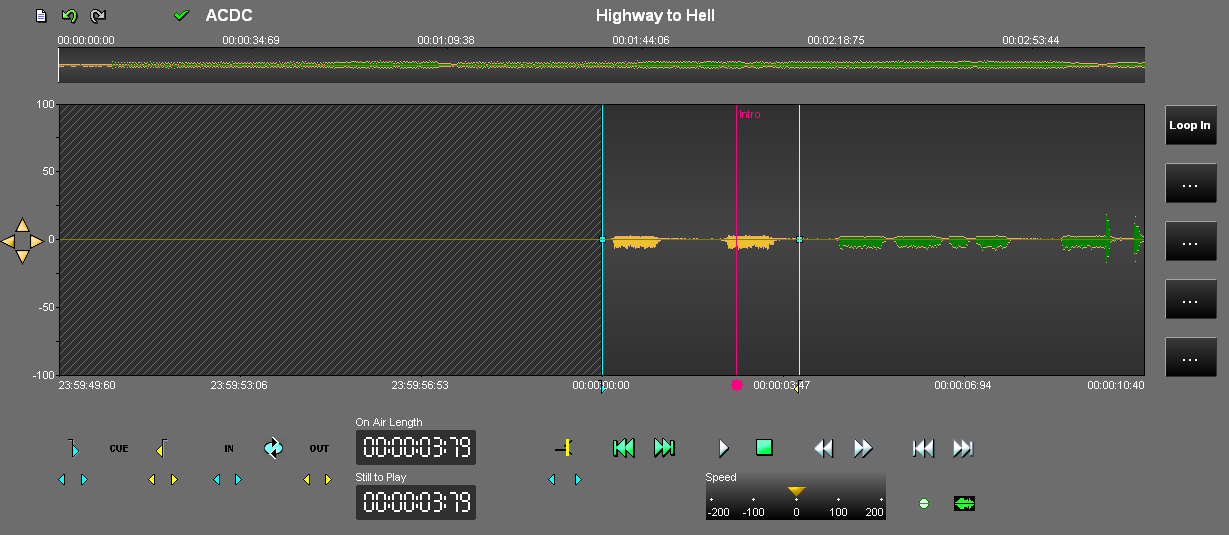The width and height of the screenshot is (1229, 535).
Task: Click the up arrow of the navigation pad
Action: 22,225
